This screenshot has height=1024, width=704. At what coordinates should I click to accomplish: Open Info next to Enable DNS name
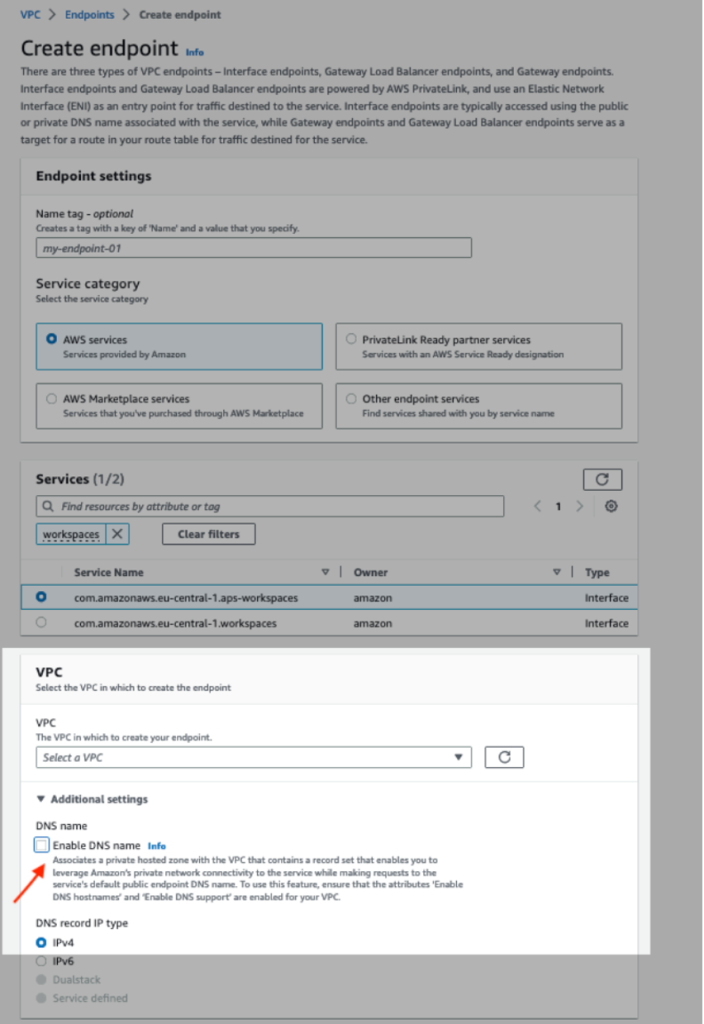(x=157, y=845)
